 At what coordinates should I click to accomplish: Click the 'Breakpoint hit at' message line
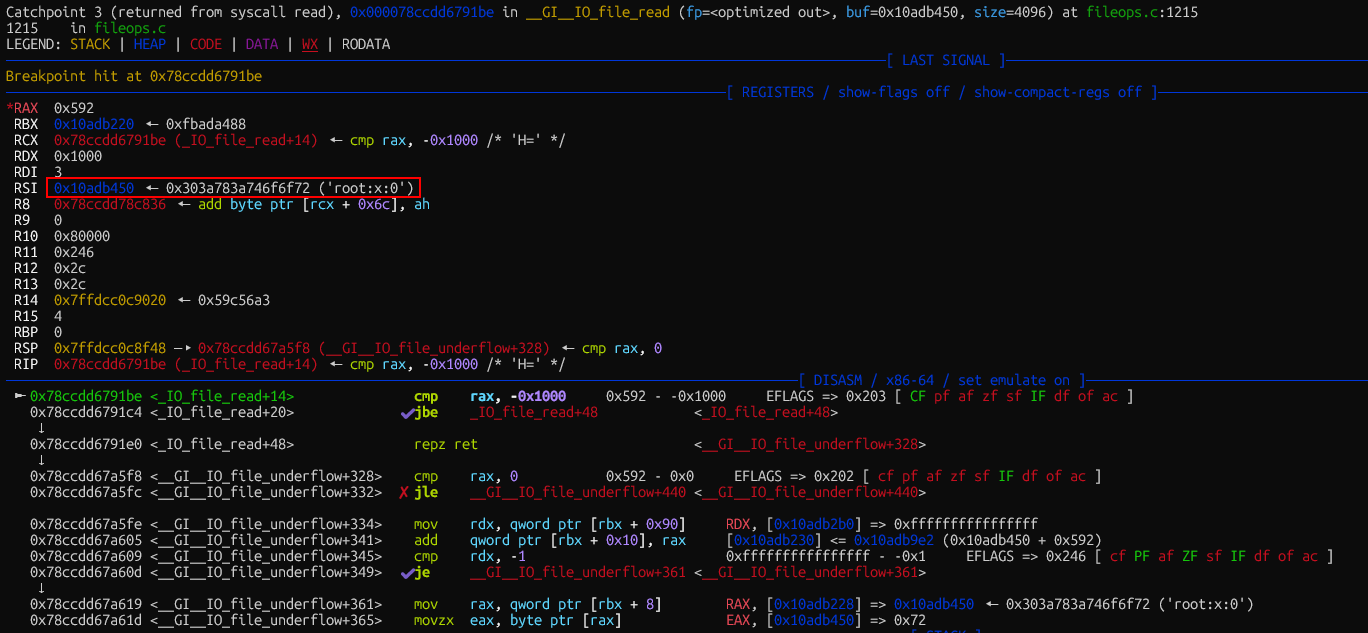[134, 76]
